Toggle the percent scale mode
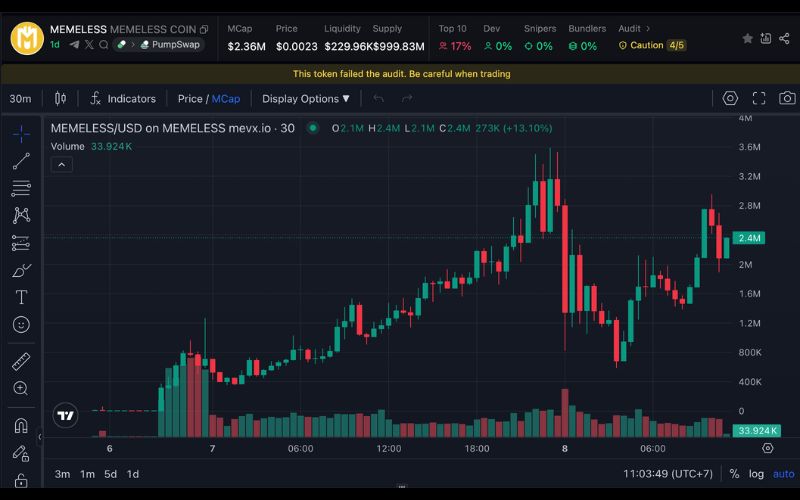The height and width of the screenshot is (500, 800). pos(734,474)
